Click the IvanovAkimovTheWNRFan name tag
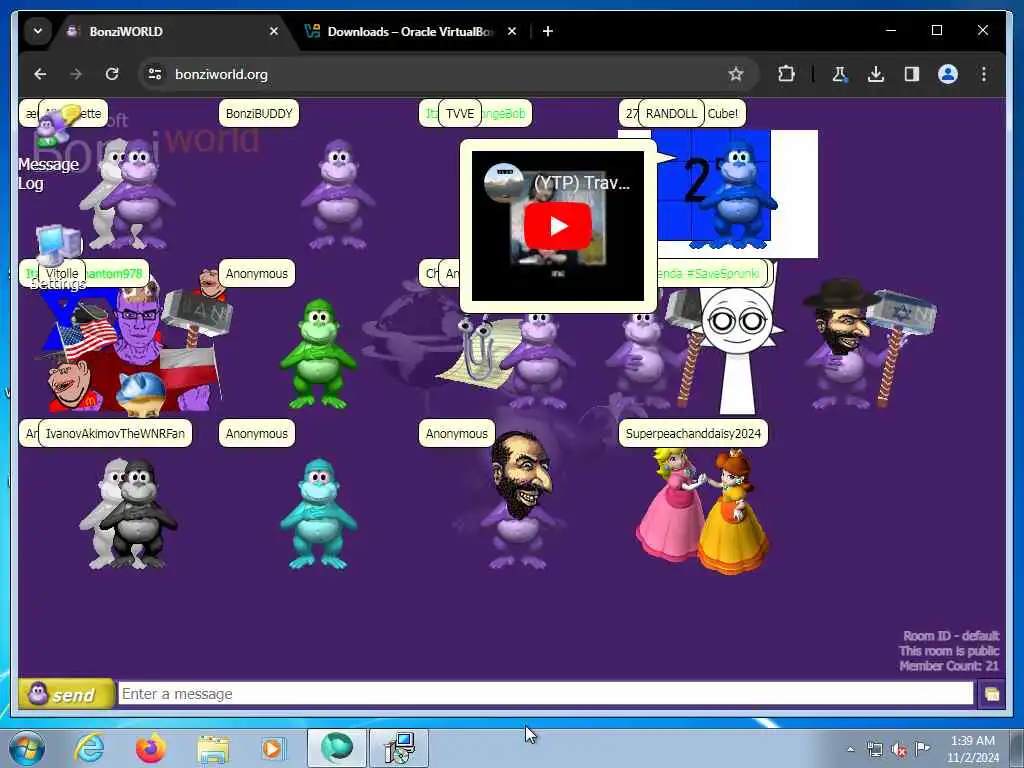This screenshot has width=1024, height=768. pyautogui.click(x=115, y=434)
